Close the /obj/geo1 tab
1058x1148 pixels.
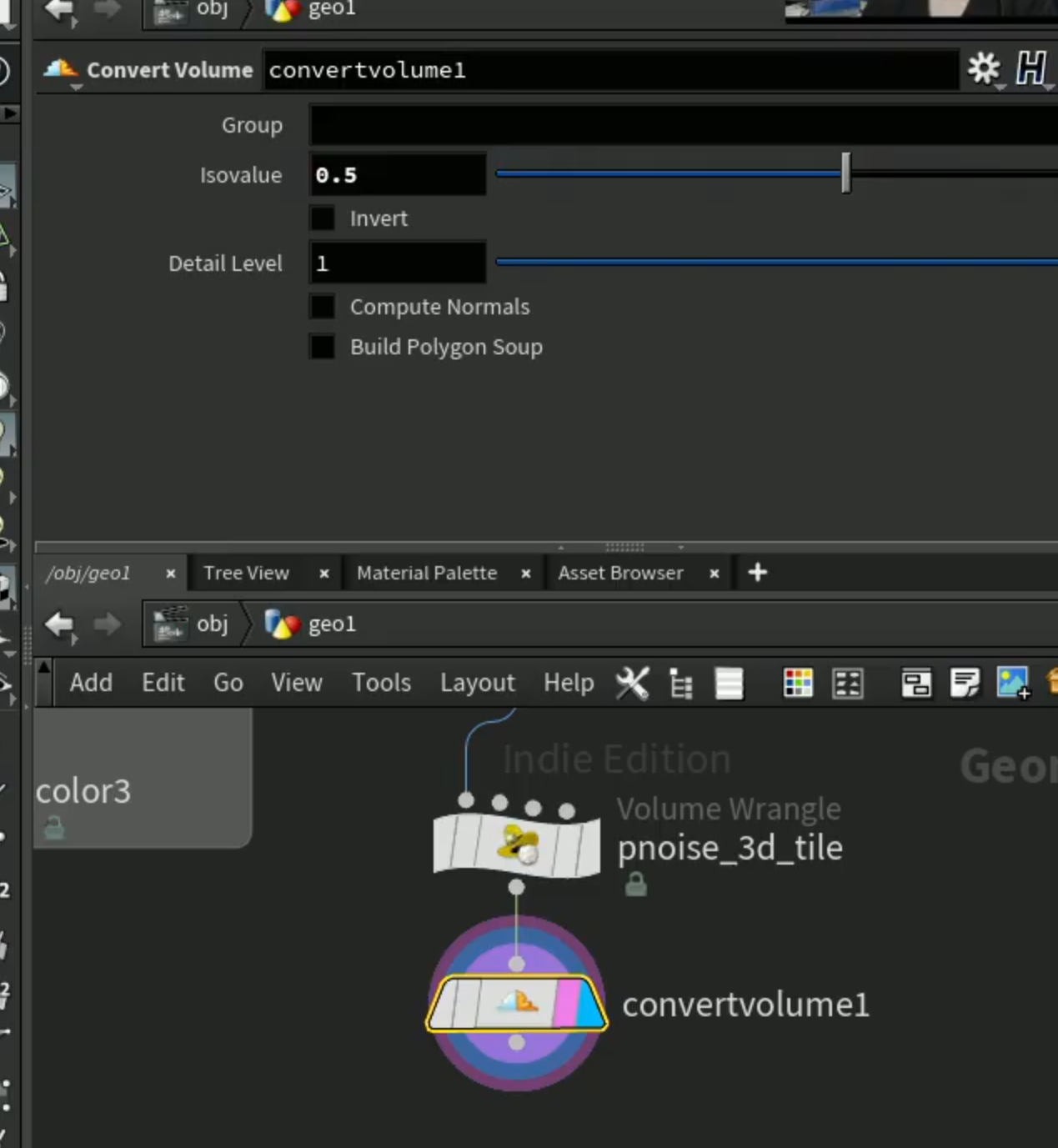coord(171,574)
